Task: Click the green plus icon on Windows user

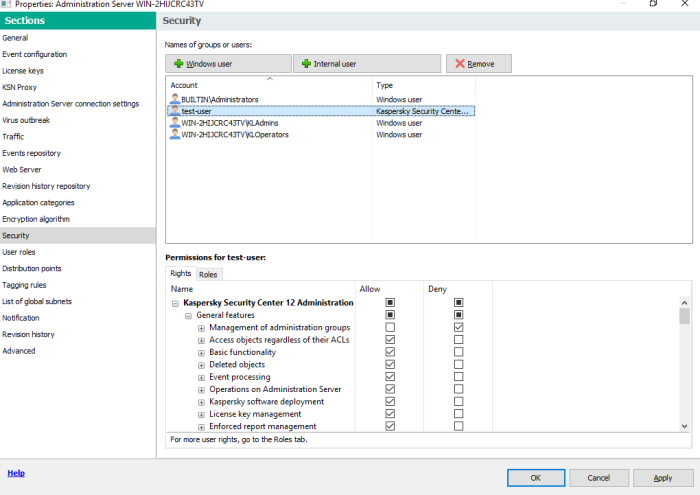Action: (x=179, y=64)
